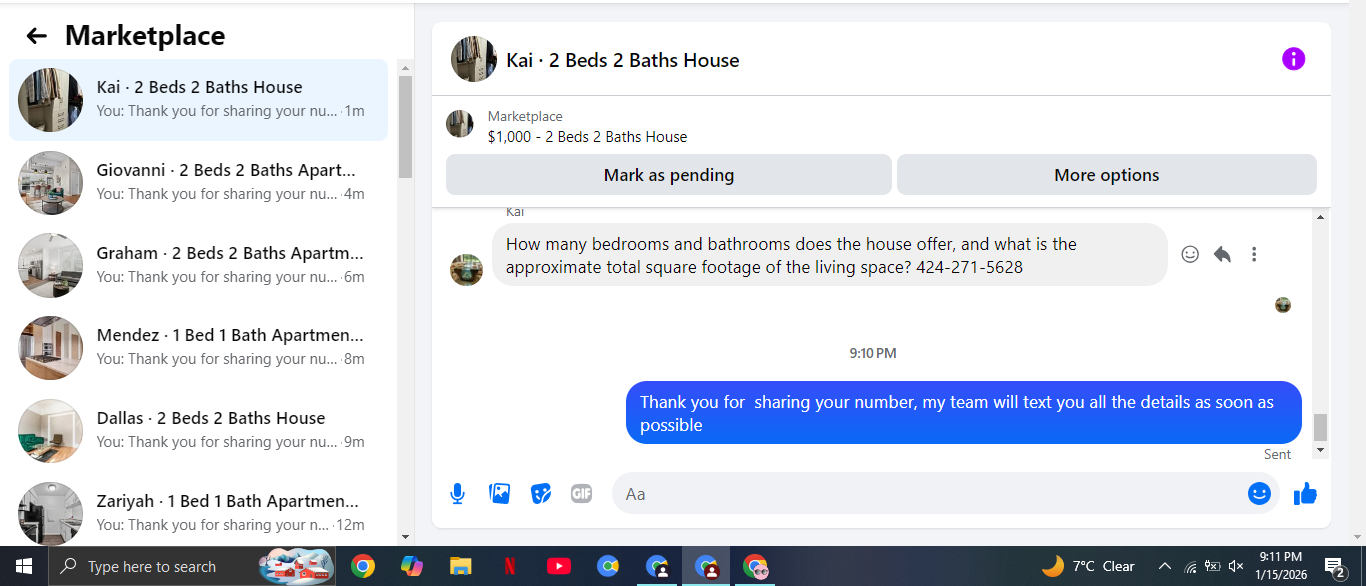Open the GIF selector

point(582,493)
